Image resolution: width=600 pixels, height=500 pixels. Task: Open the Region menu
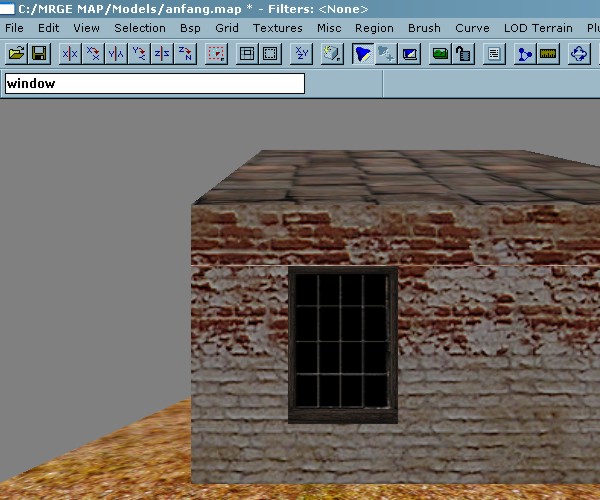(x=374, y=28)
